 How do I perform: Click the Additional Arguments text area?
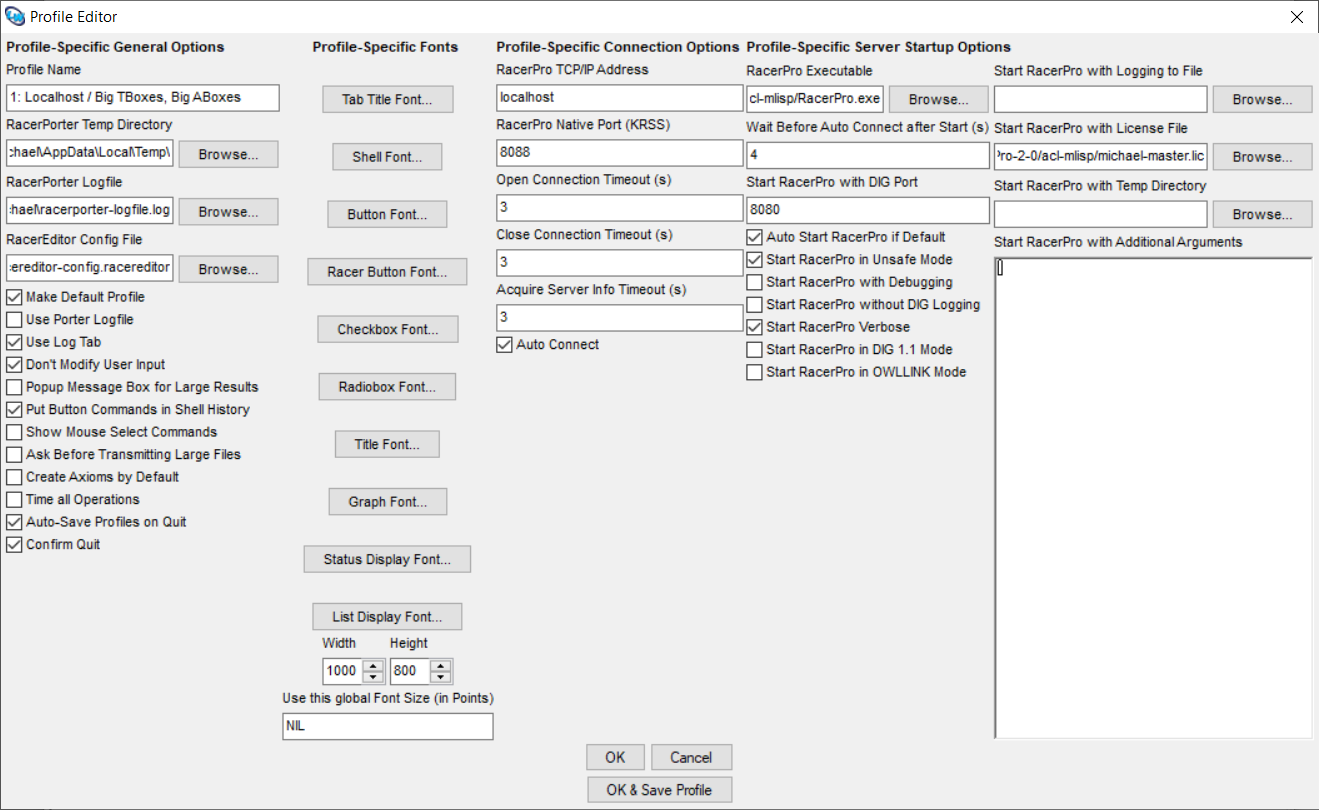(1153, 498)
